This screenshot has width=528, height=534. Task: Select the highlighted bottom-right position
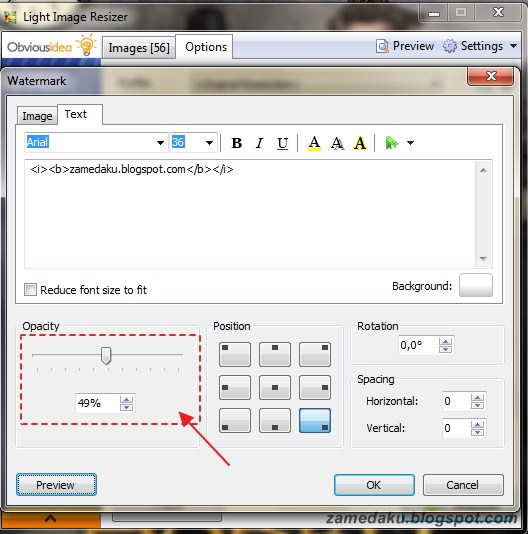(315, 421)
